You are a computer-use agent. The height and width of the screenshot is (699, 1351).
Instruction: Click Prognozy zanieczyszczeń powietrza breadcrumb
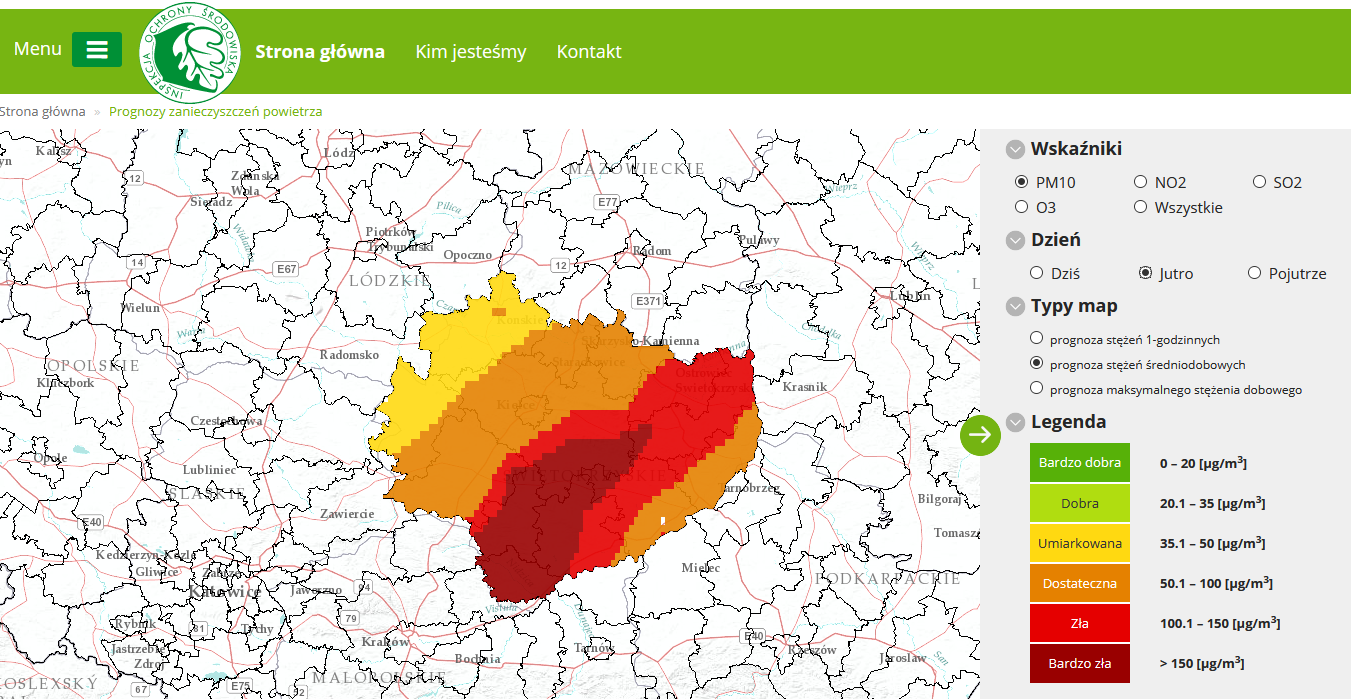(x=216, y=111)
